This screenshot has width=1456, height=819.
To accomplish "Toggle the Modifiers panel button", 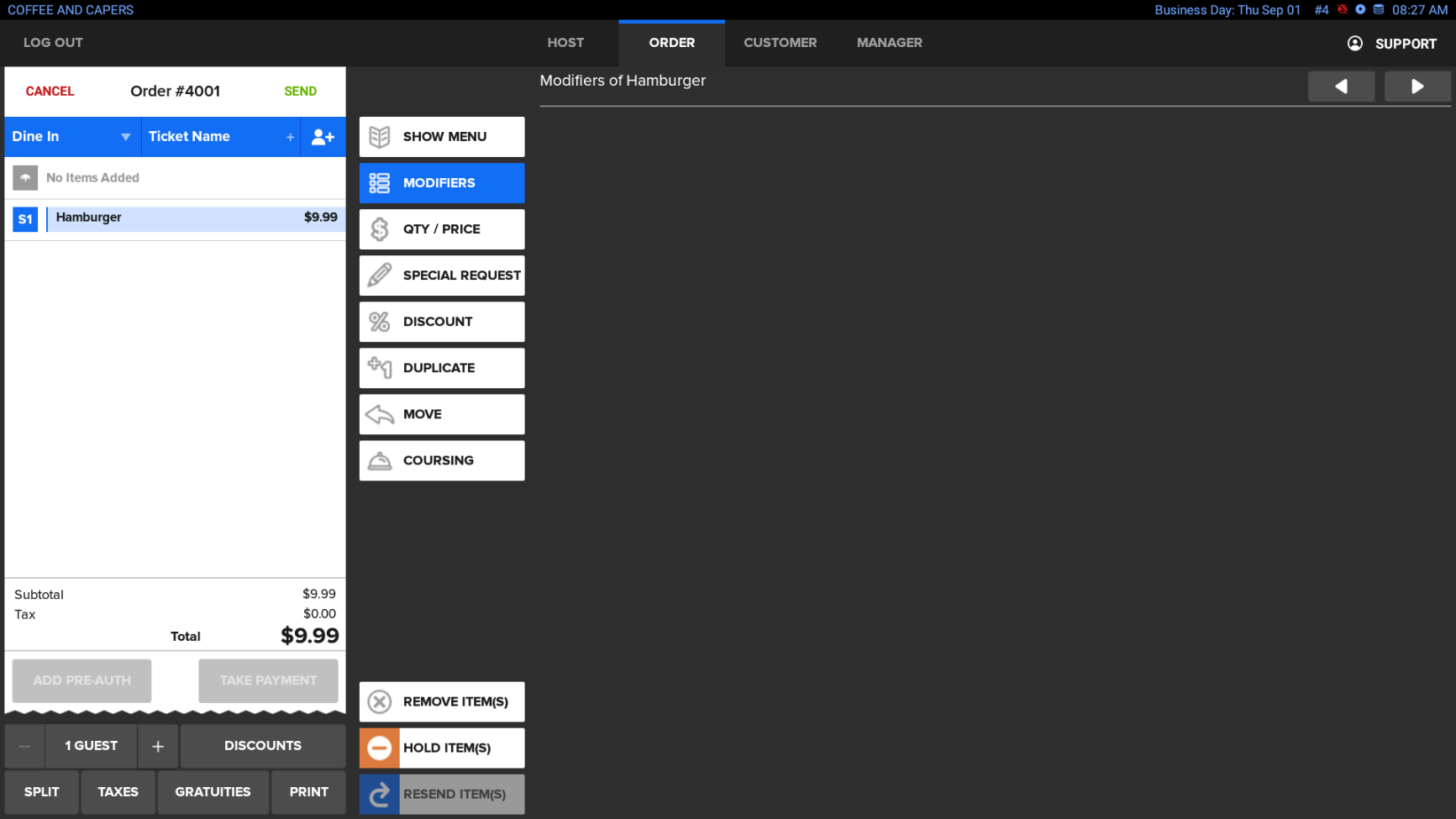I will tap(442, 183).
